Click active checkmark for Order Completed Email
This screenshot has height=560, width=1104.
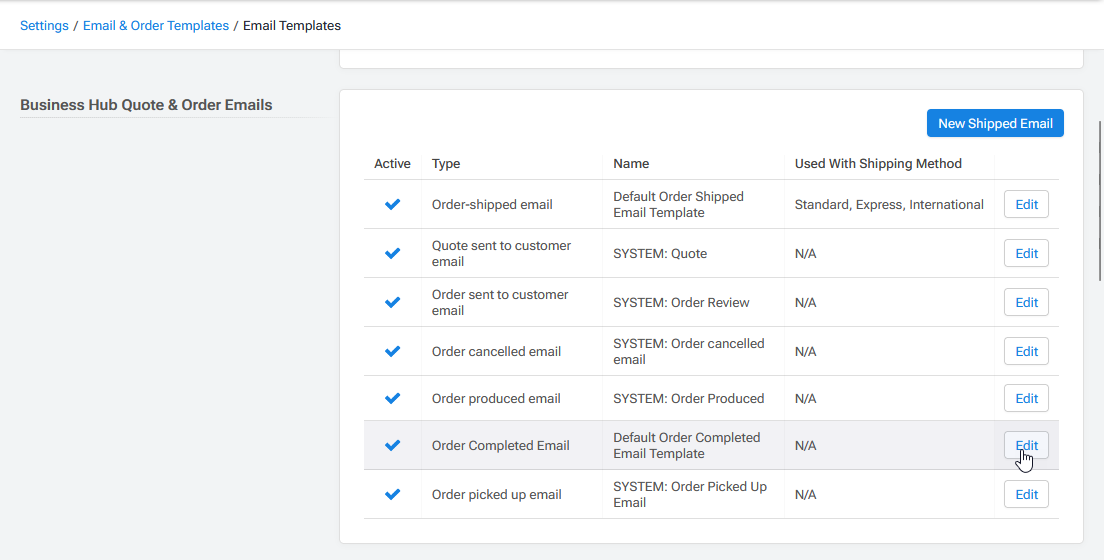tap(392, 445)
